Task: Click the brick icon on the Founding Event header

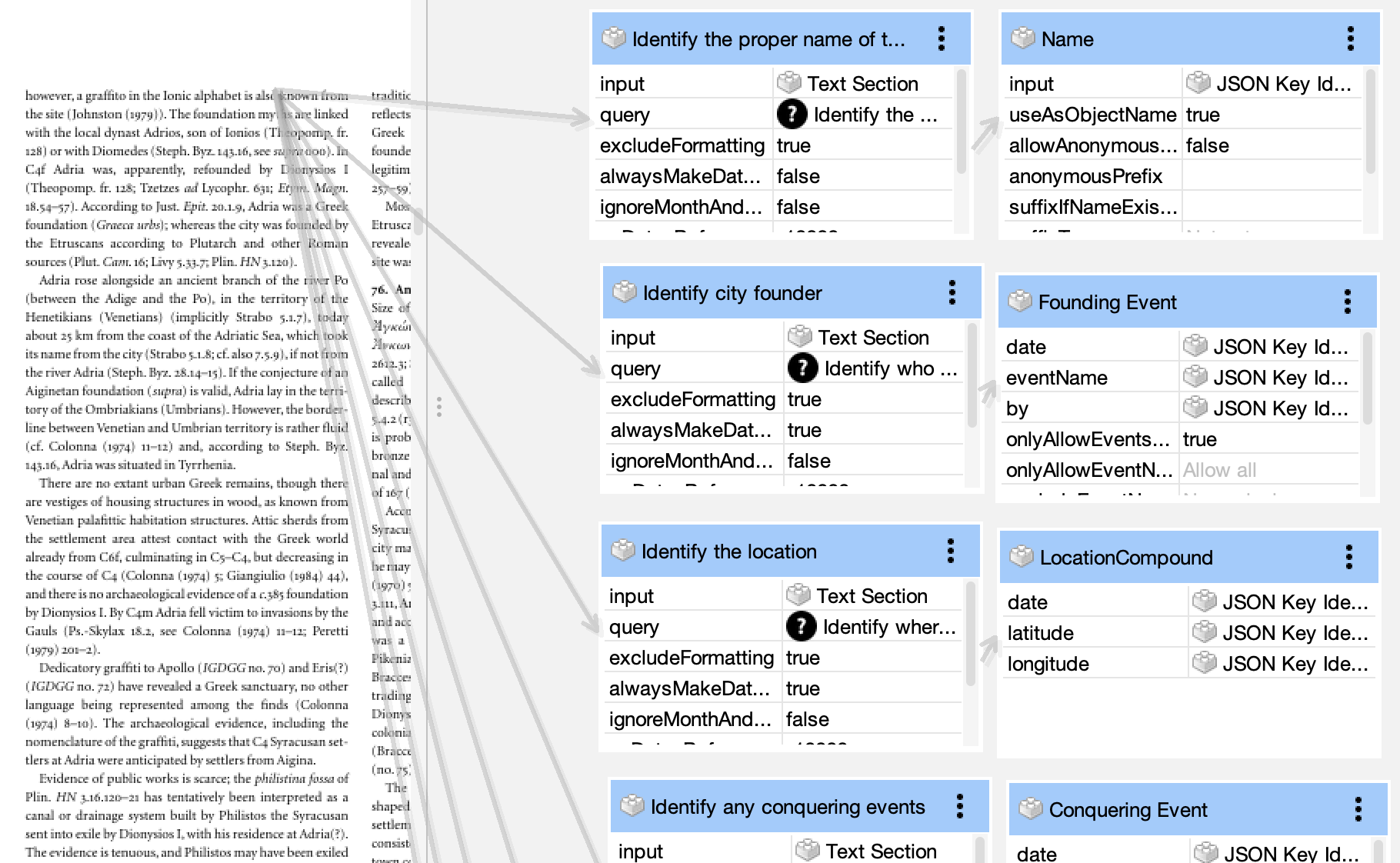Action: (1021, 302)
